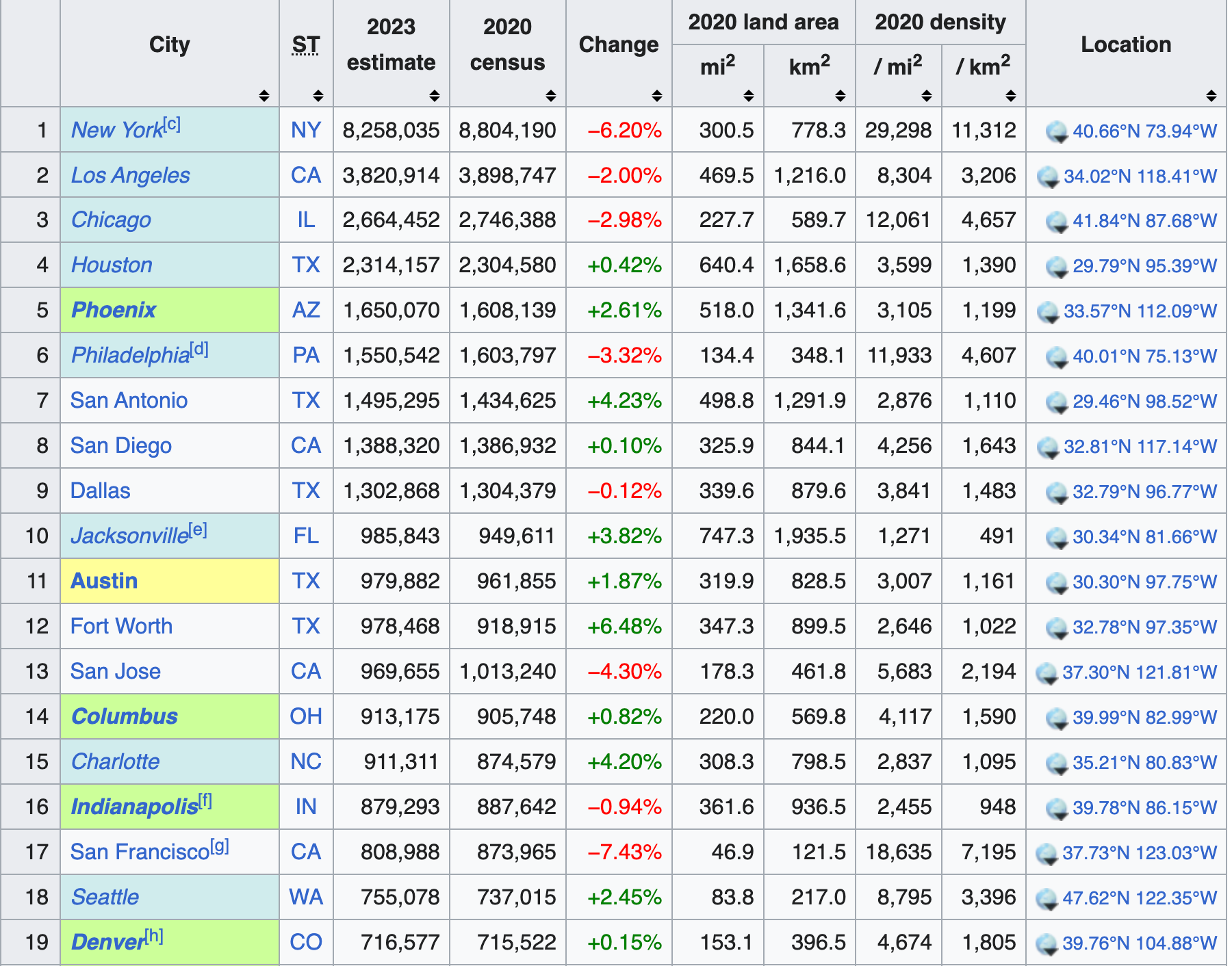Click globe icon for Fort Worth coordinates
The width and height of the screenshot is (1232, 966).
tap(1057, 628)
